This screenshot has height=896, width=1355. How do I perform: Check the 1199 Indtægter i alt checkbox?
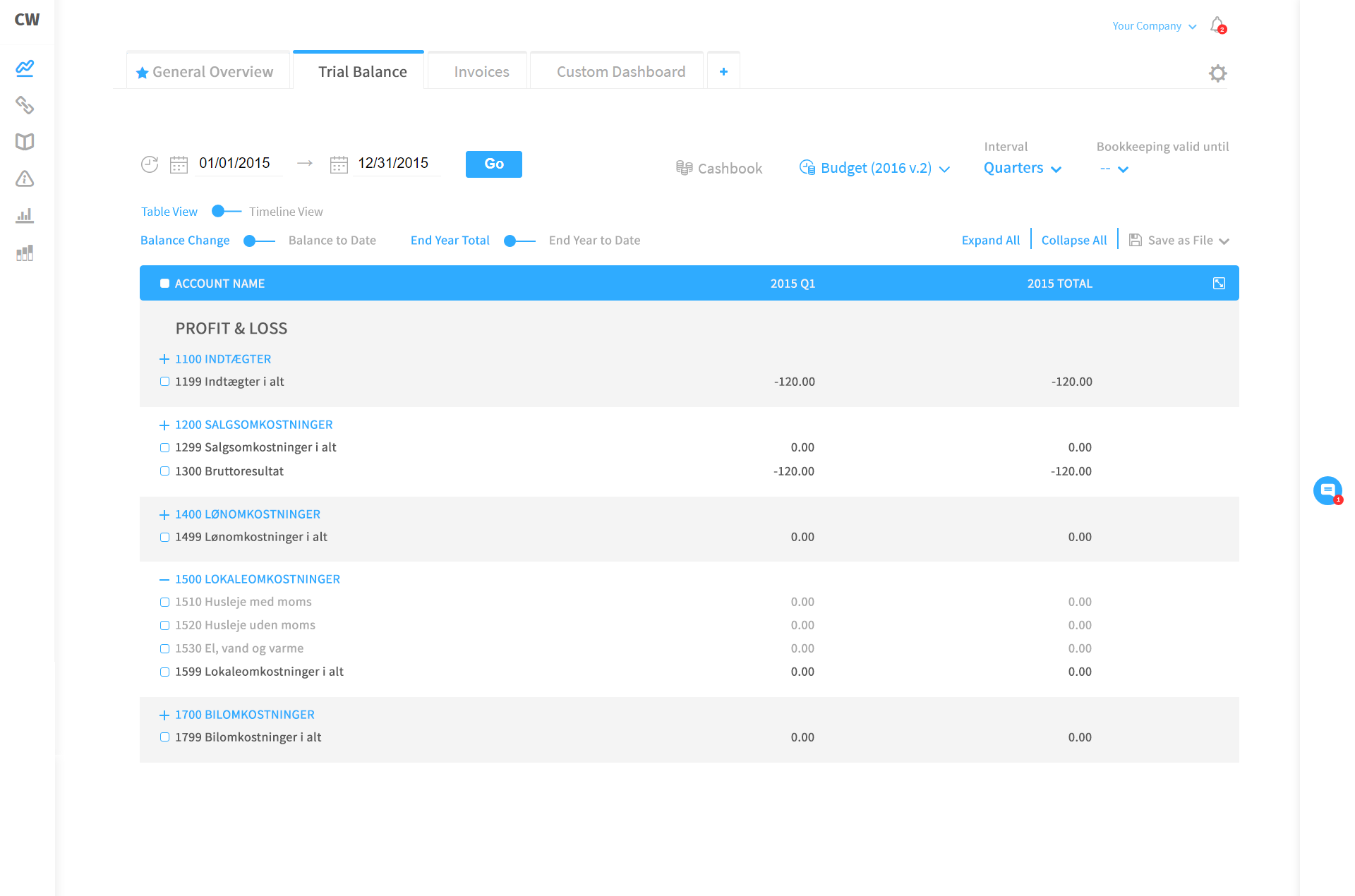(x=164, y=381)
